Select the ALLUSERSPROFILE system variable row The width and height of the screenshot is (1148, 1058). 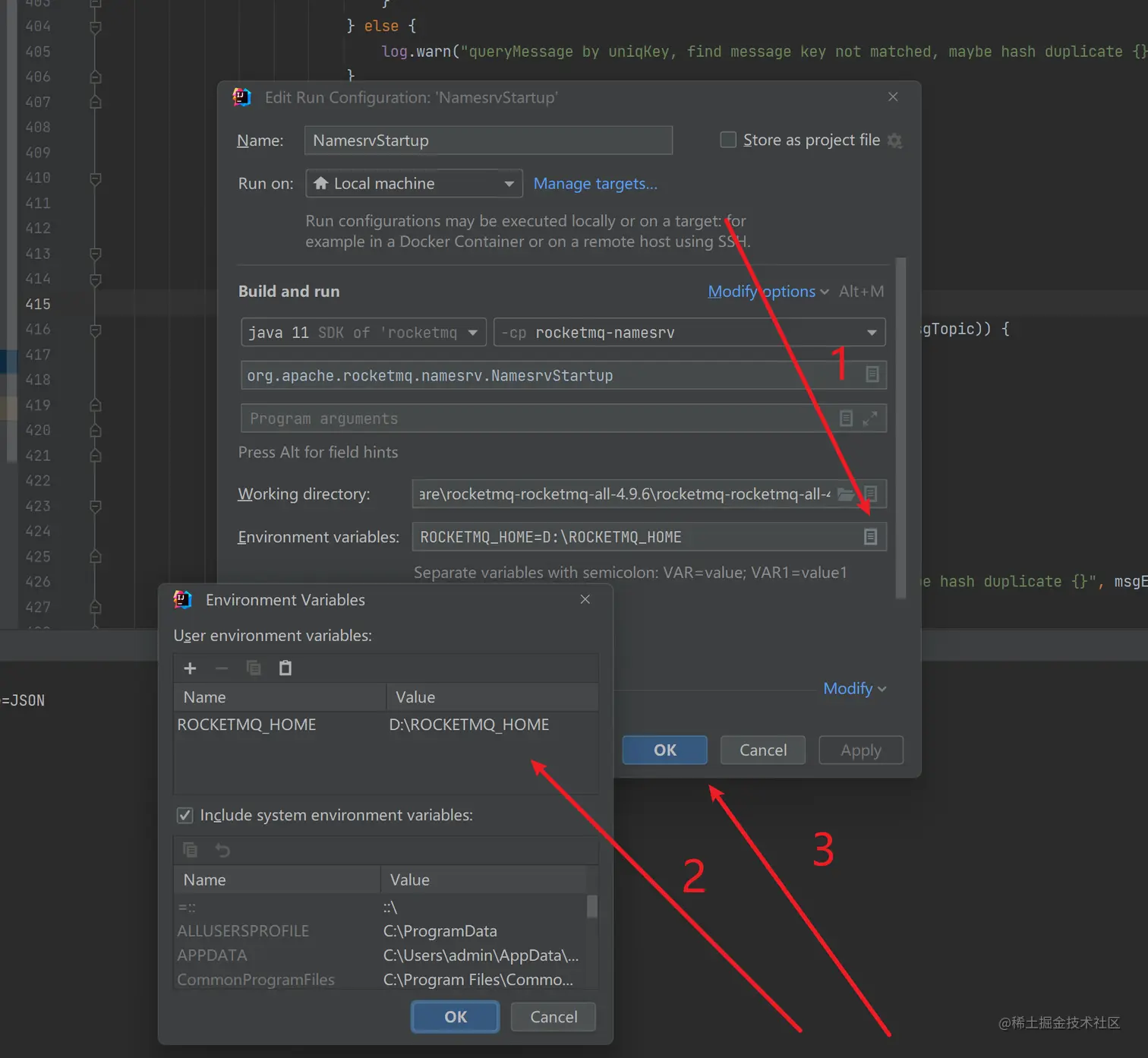click(x=380, y=931)
